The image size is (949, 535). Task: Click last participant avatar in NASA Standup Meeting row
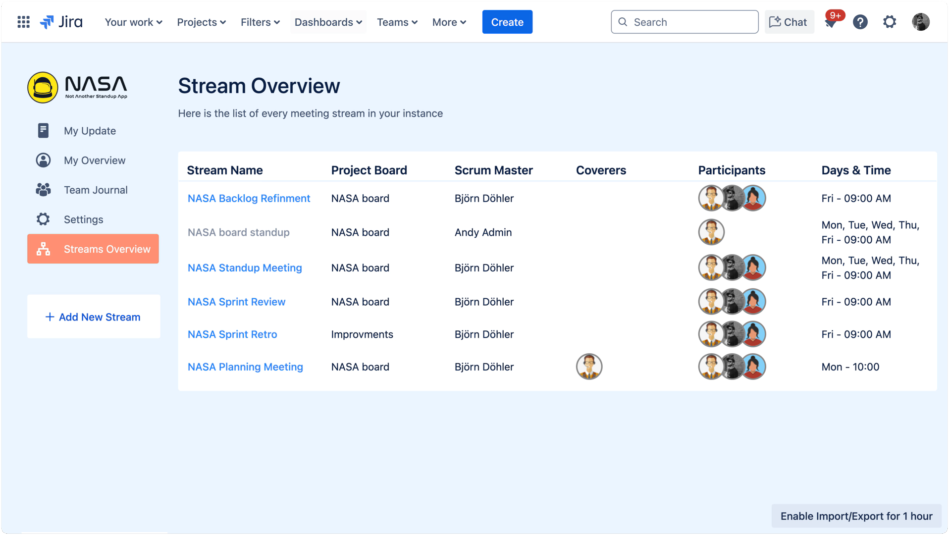coord(754,268)
